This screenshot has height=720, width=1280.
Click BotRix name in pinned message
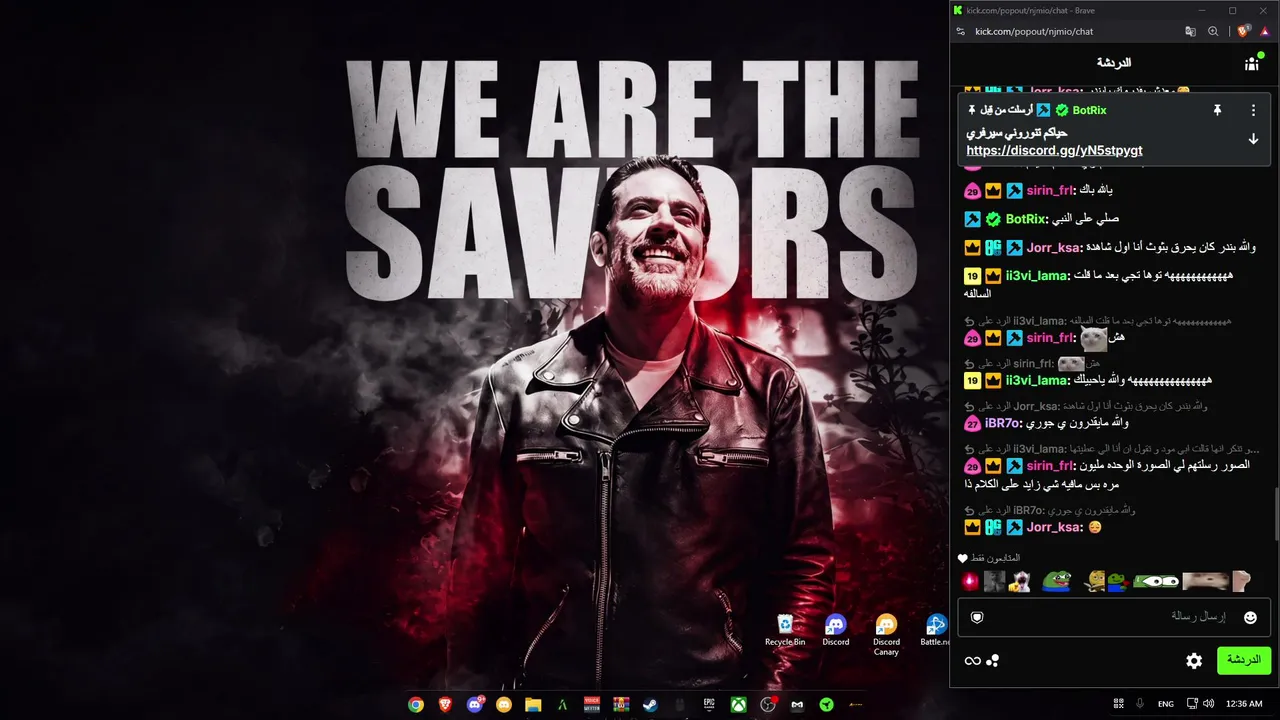[1089, 110]
